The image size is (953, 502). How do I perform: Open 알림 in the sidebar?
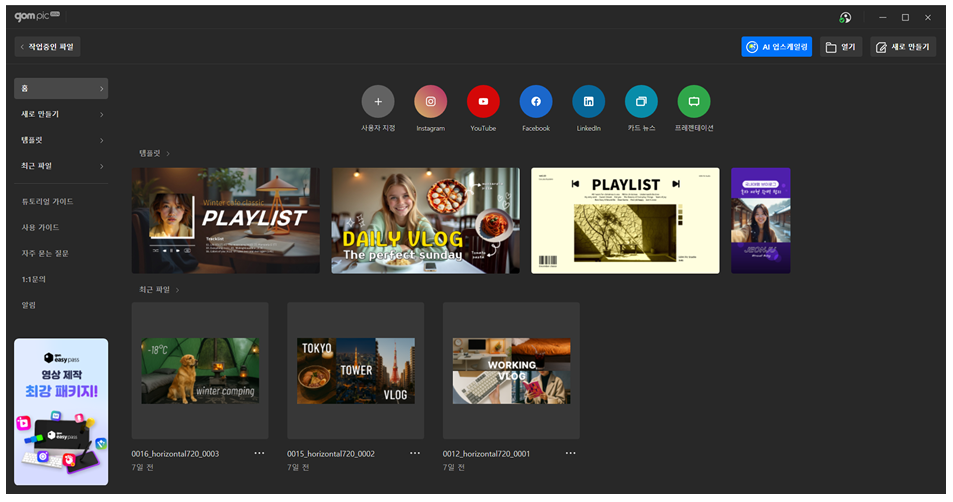(x=29, y=305)
